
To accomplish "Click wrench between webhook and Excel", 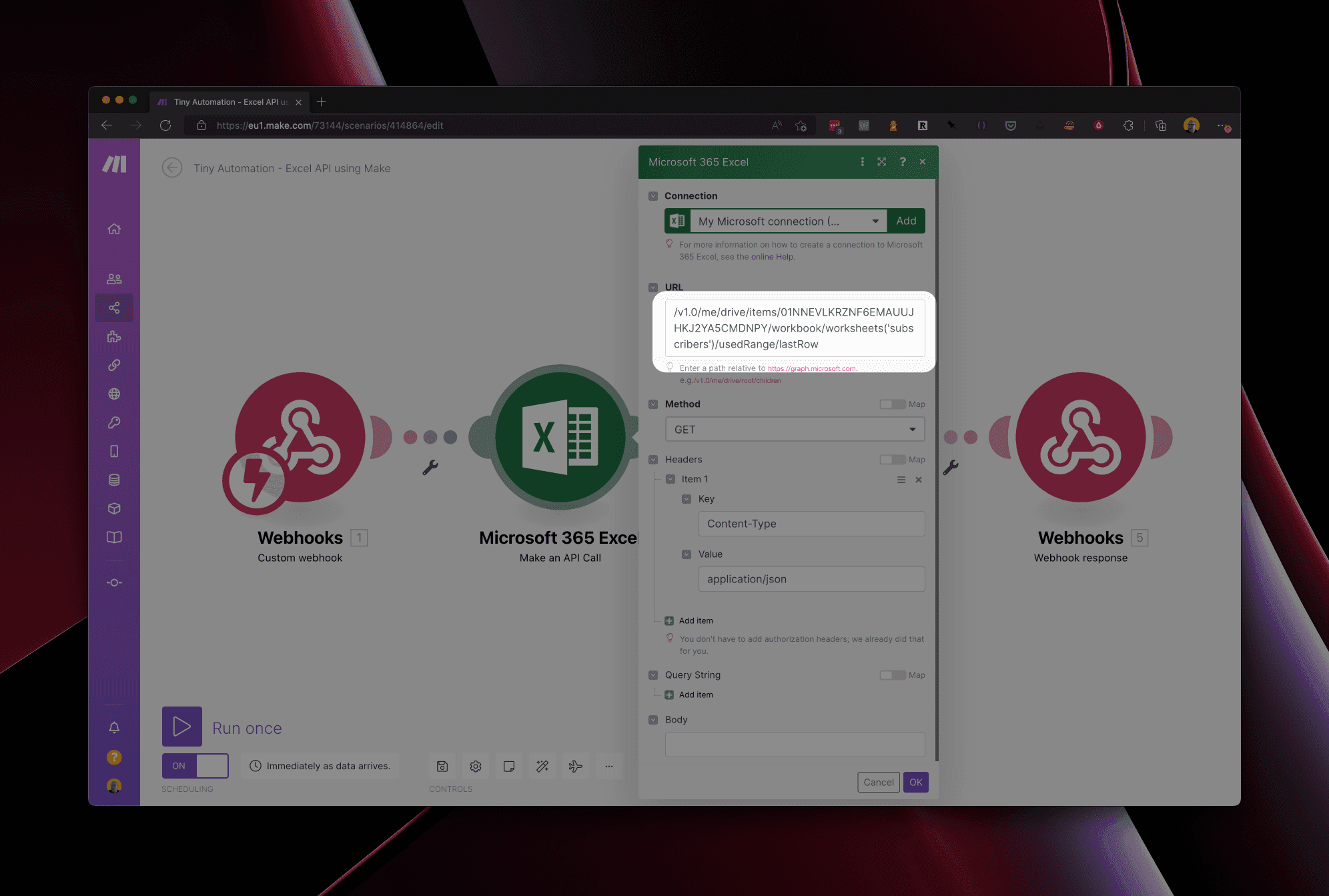I will tap(430, 467).
